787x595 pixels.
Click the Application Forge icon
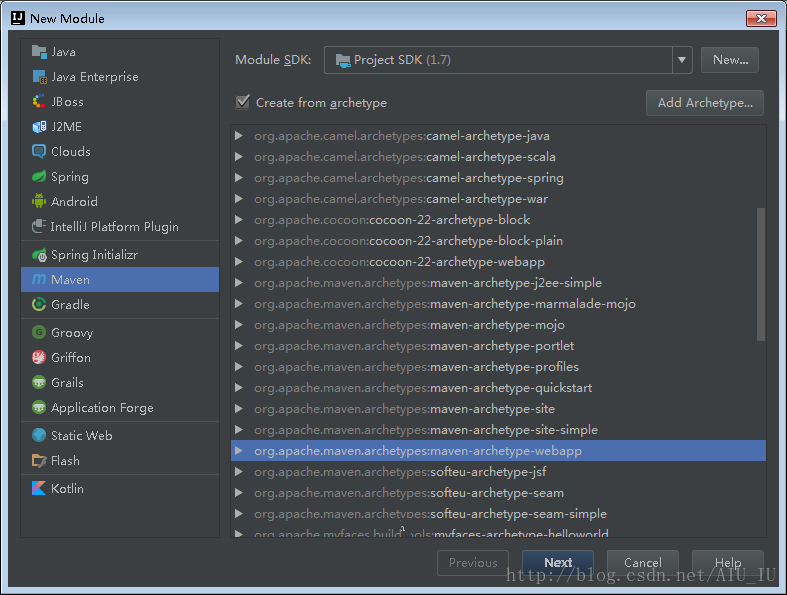[x=39, y=407]
